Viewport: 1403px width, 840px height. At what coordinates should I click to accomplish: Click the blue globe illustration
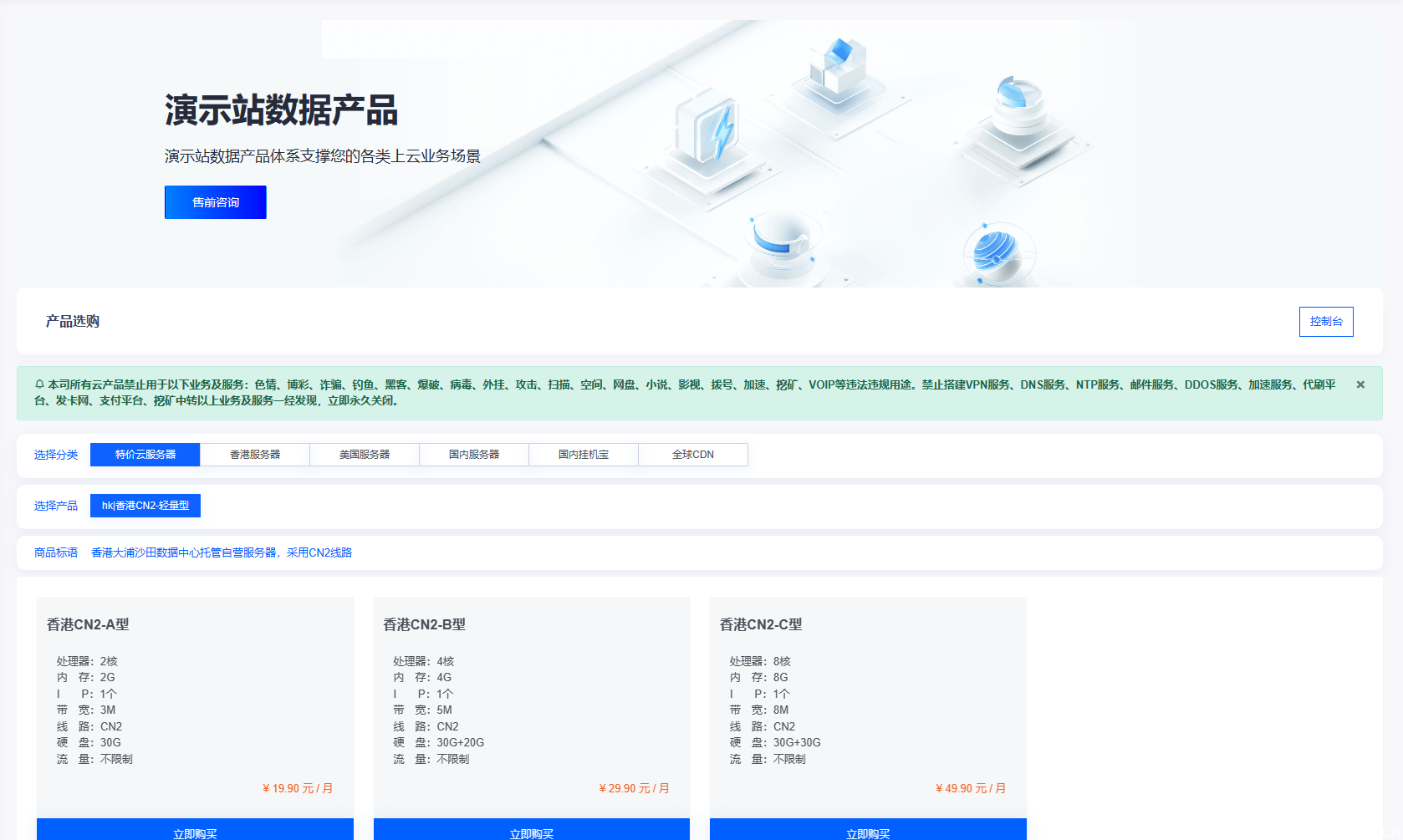pyautogui.click(x=993, y=252)
